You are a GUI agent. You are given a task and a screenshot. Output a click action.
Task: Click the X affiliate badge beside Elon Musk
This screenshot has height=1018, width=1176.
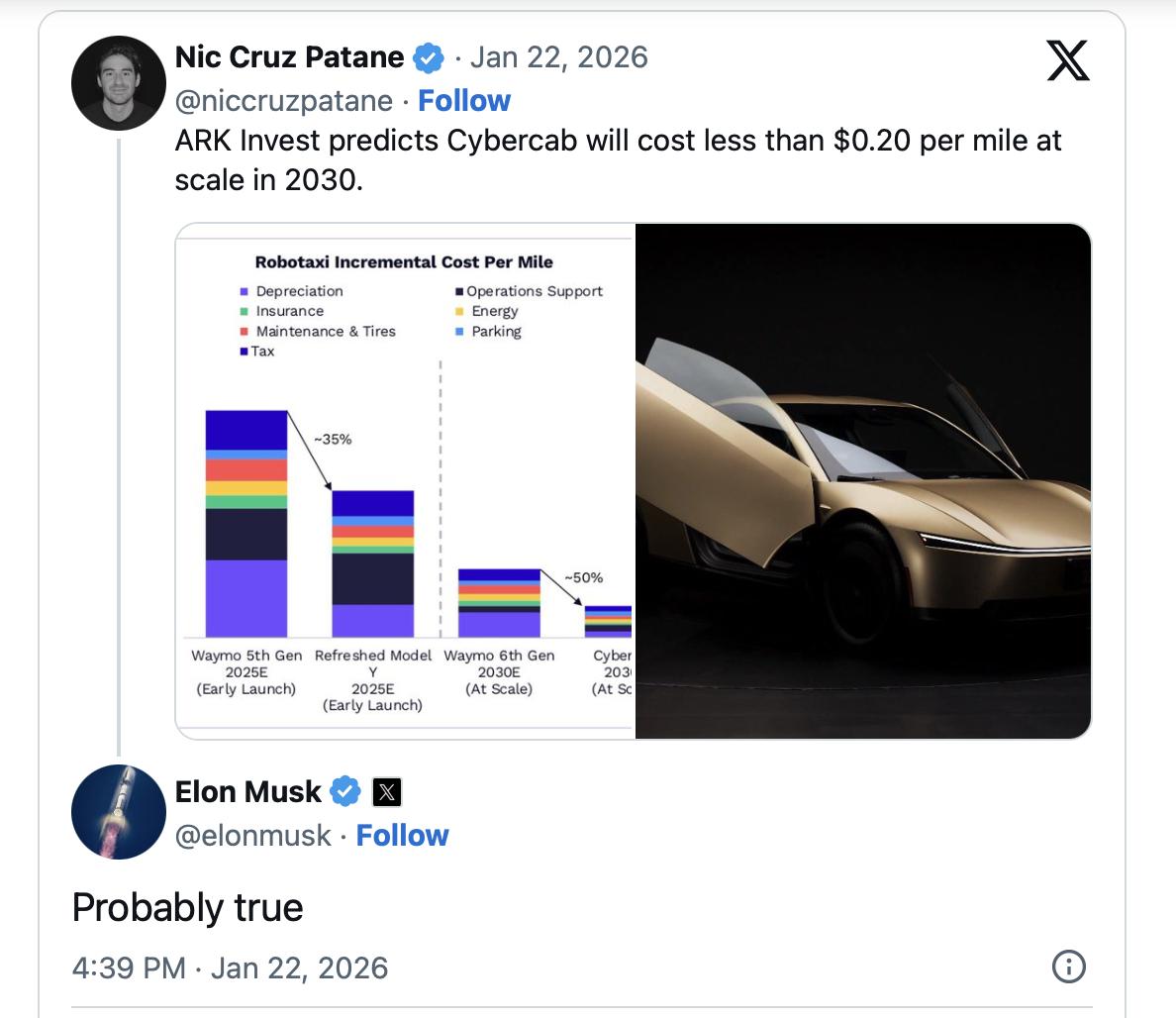coord(387,792)
